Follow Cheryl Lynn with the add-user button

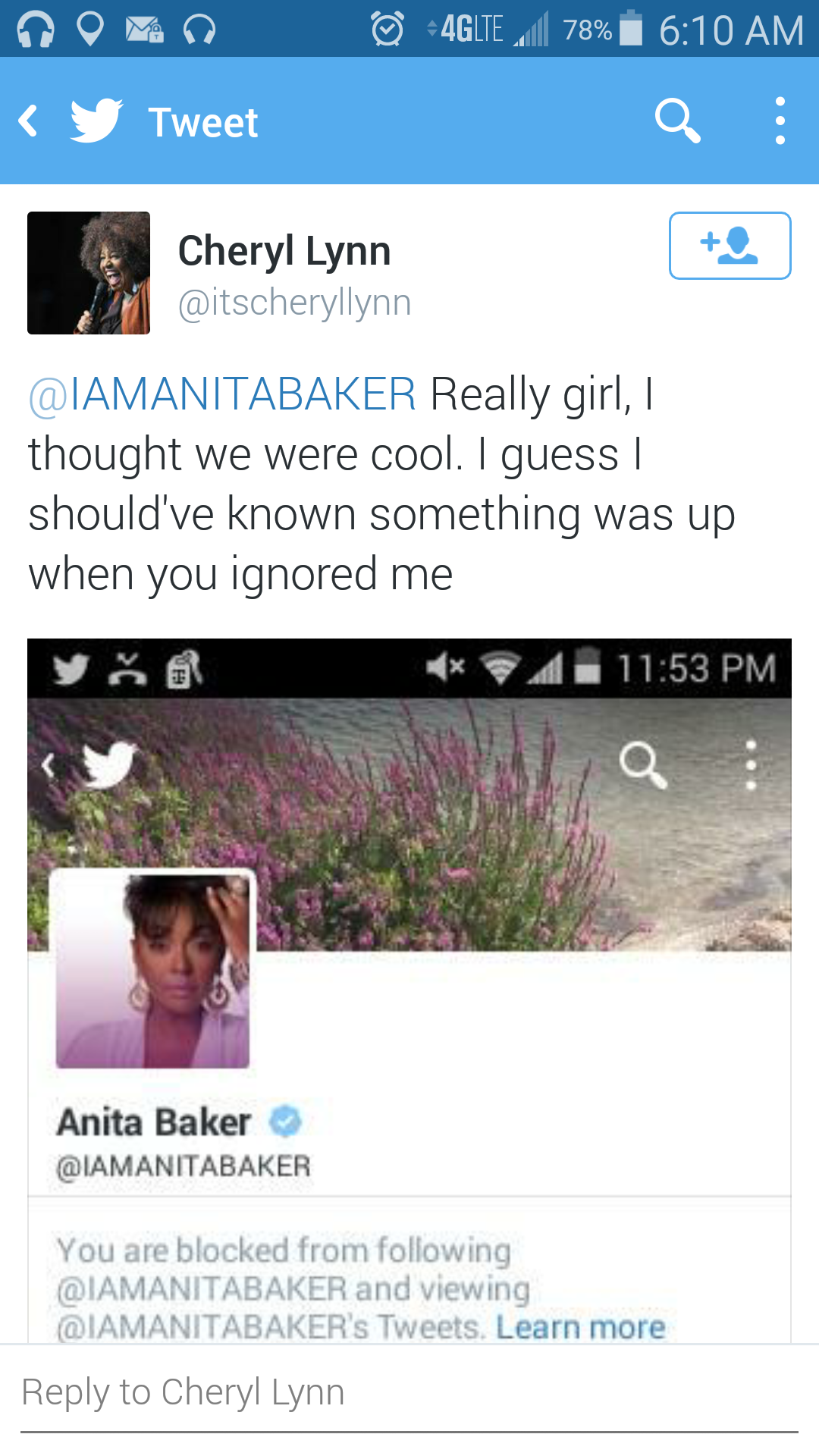pyautogui.click(x=730, y=246)
